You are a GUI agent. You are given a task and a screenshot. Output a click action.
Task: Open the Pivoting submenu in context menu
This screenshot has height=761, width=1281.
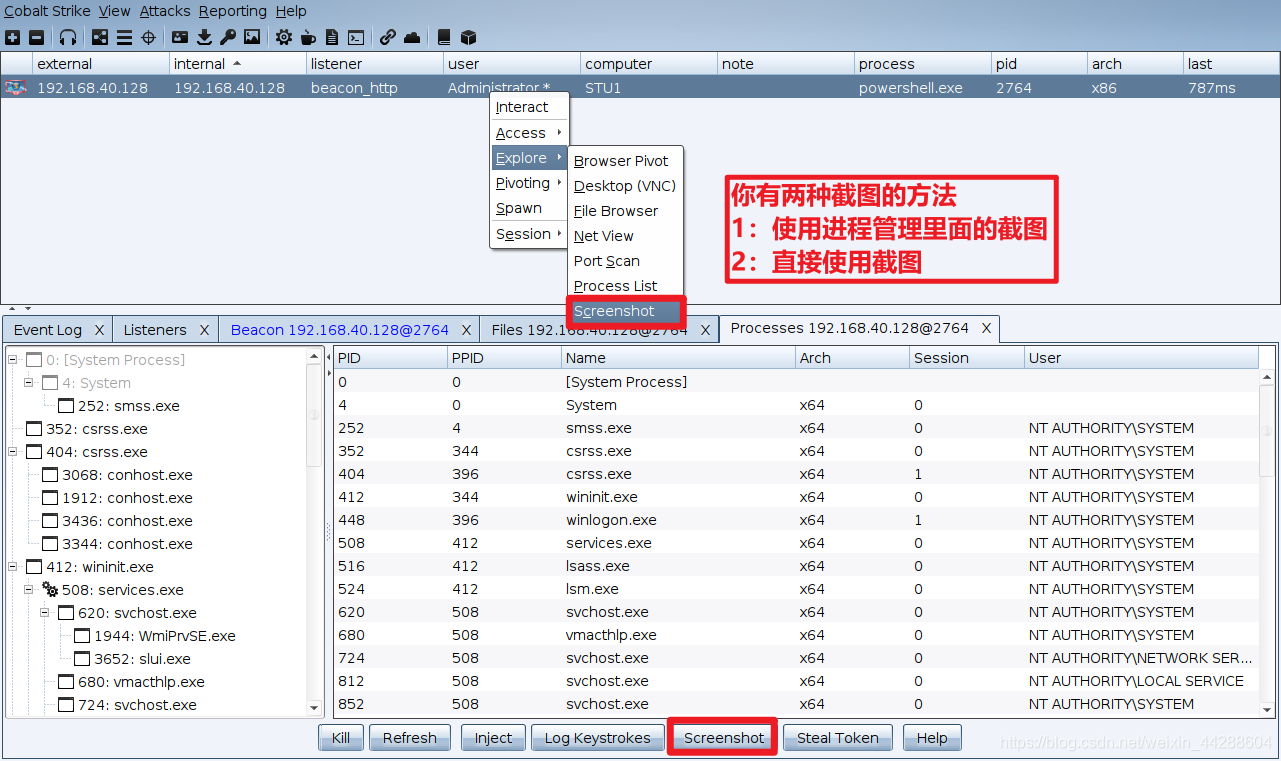[x=529, y=183]
